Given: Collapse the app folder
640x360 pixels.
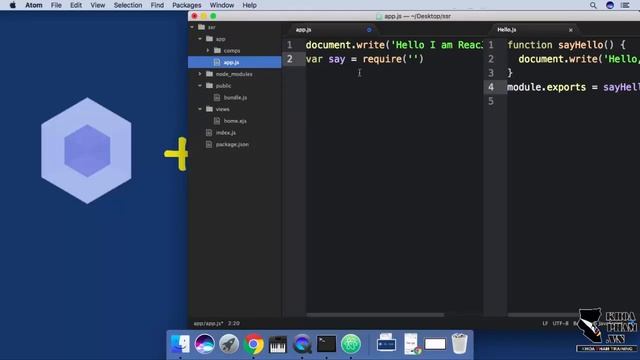Looking at the screenshot, I should tap(200, 39).
